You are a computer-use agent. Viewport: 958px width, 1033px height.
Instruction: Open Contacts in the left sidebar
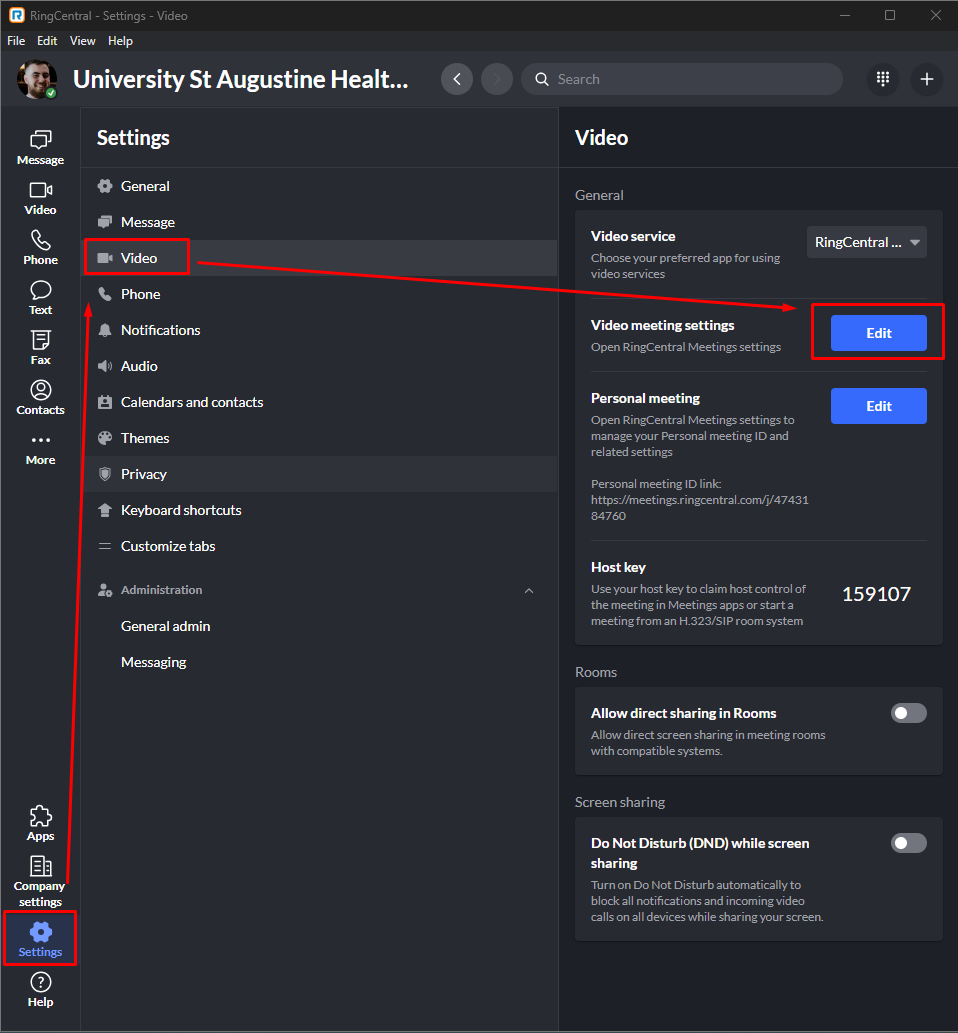(x=40, y=398)
